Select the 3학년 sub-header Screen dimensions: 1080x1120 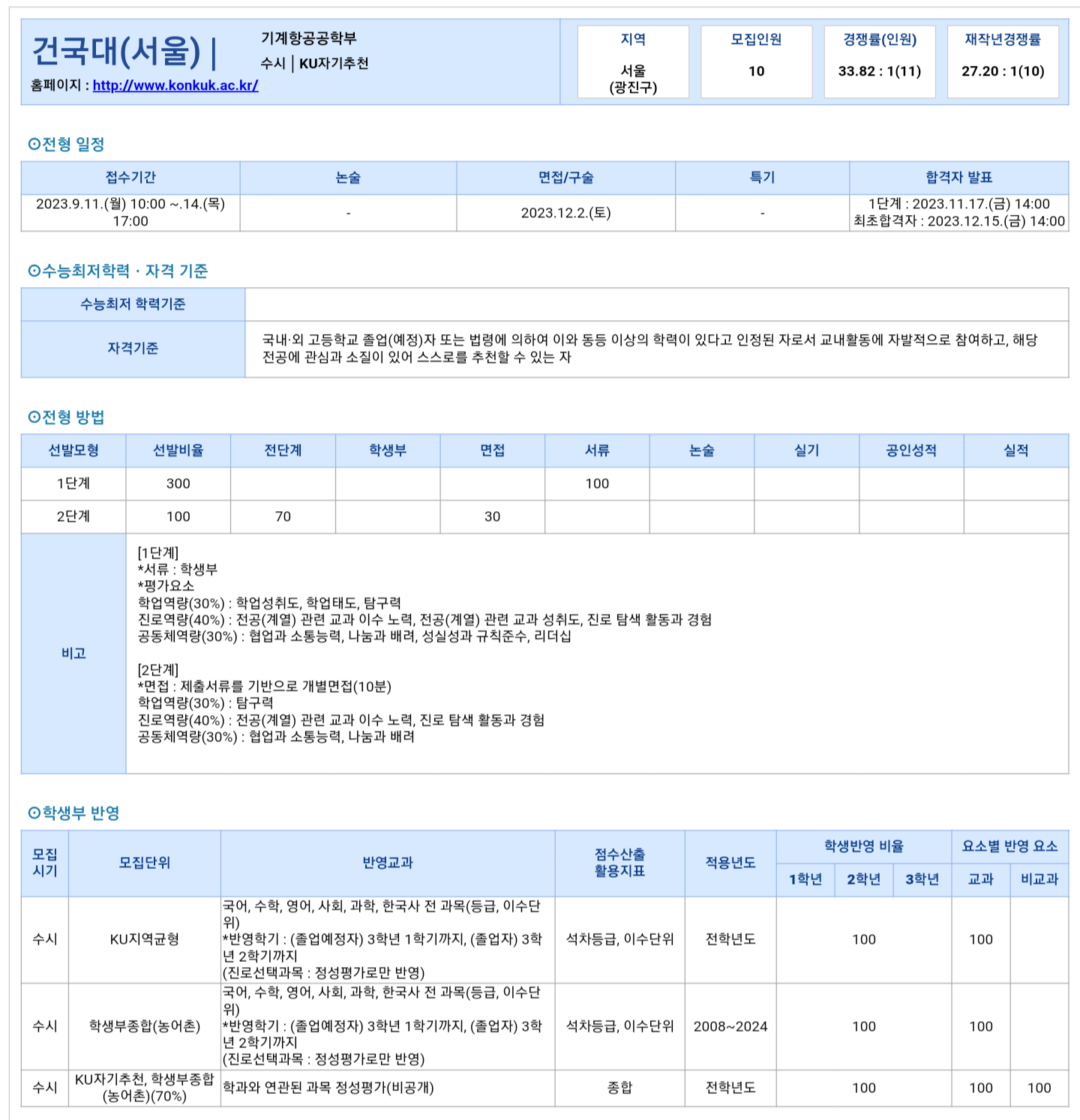click(922, 880)
